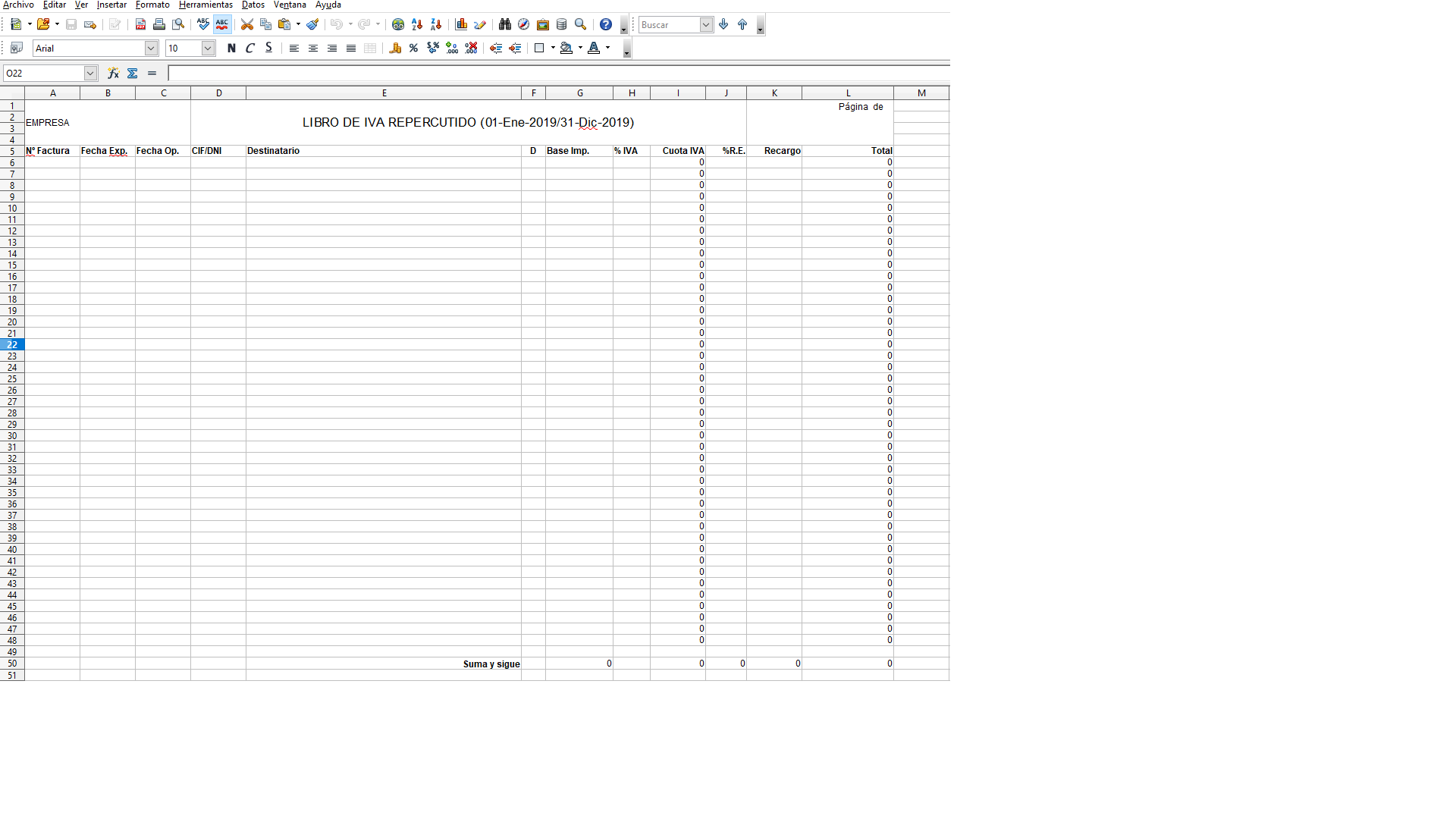Image resolution: width=1456 pixels, height=819 pixels.
Task: Click the text color highlight swatch
Action: tap(597, 53)
